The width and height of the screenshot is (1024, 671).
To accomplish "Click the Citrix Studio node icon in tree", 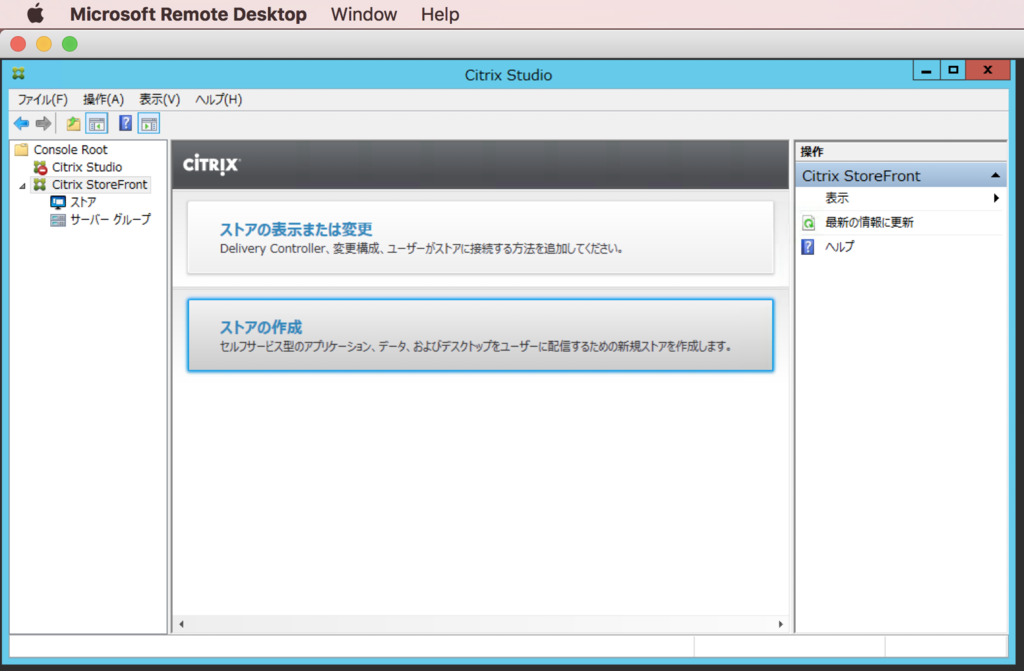I will 40,167.
